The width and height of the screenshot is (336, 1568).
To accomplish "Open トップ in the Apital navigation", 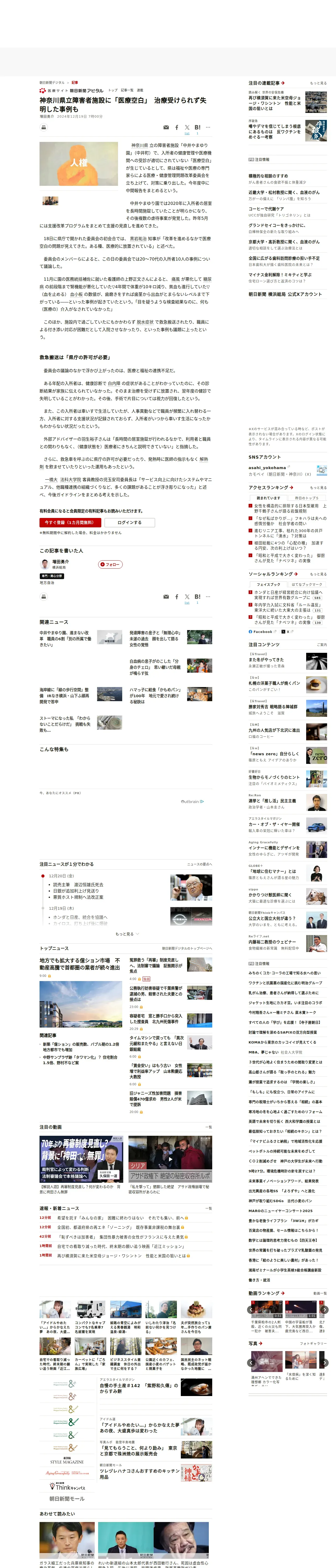I will point(113,90).
